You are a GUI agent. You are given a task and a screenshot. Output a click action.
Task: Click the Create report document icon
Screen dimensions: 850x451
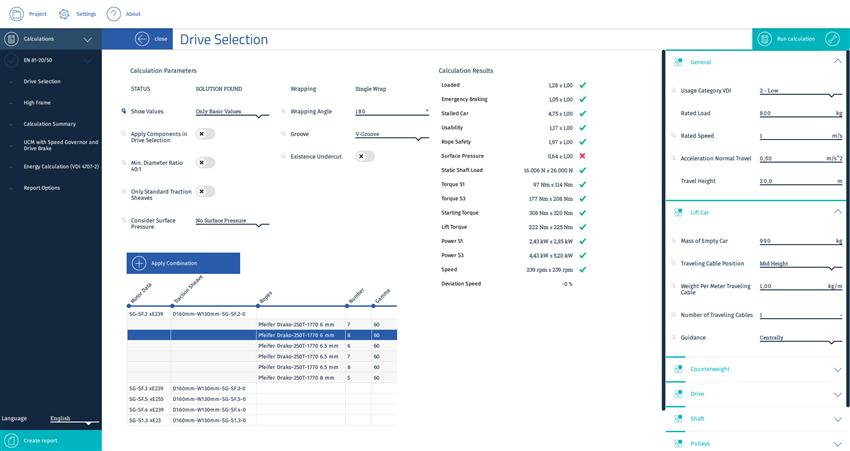(12, 440)
